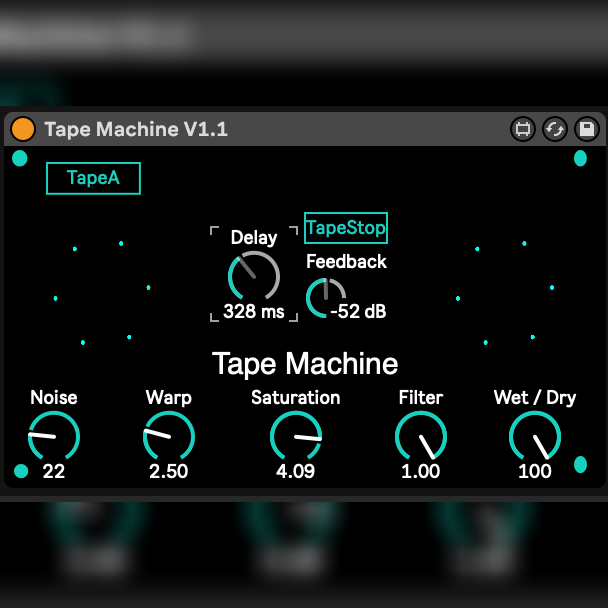Select the -52 dB feedback value

pos(358,311)
